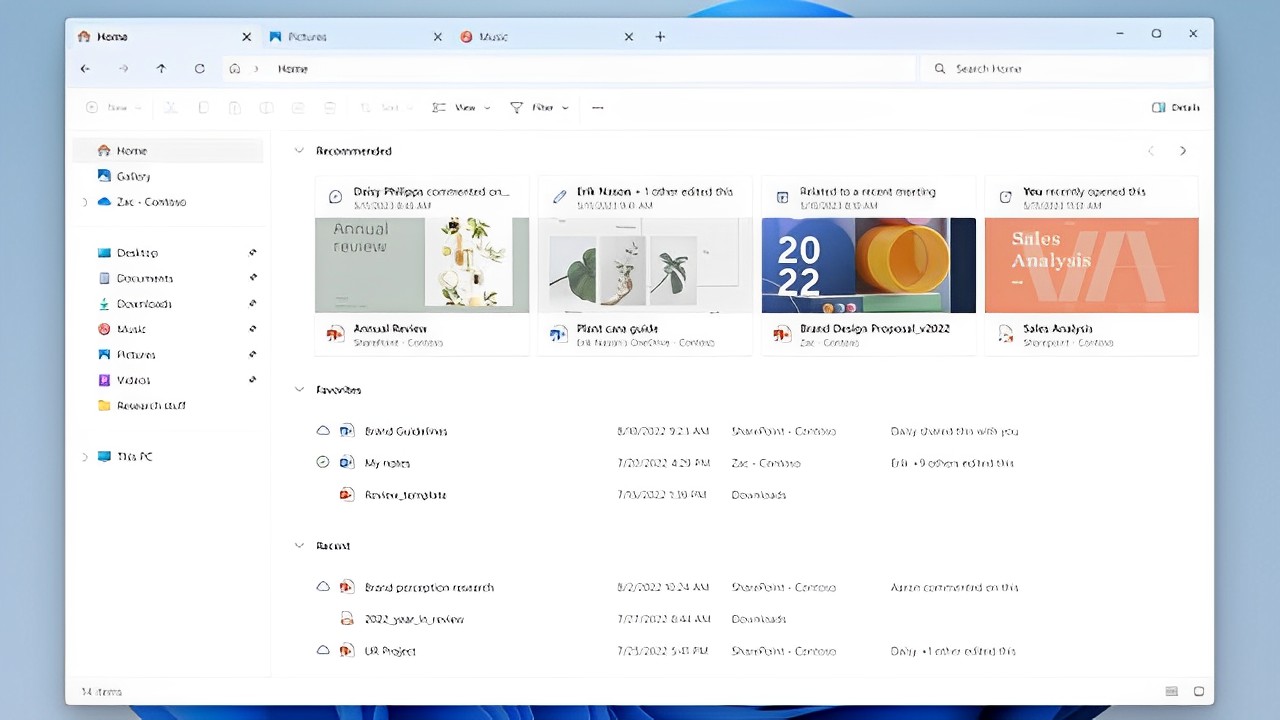
Task: Open the Search Home box via its magnifier icon
Action: point(939,68)
